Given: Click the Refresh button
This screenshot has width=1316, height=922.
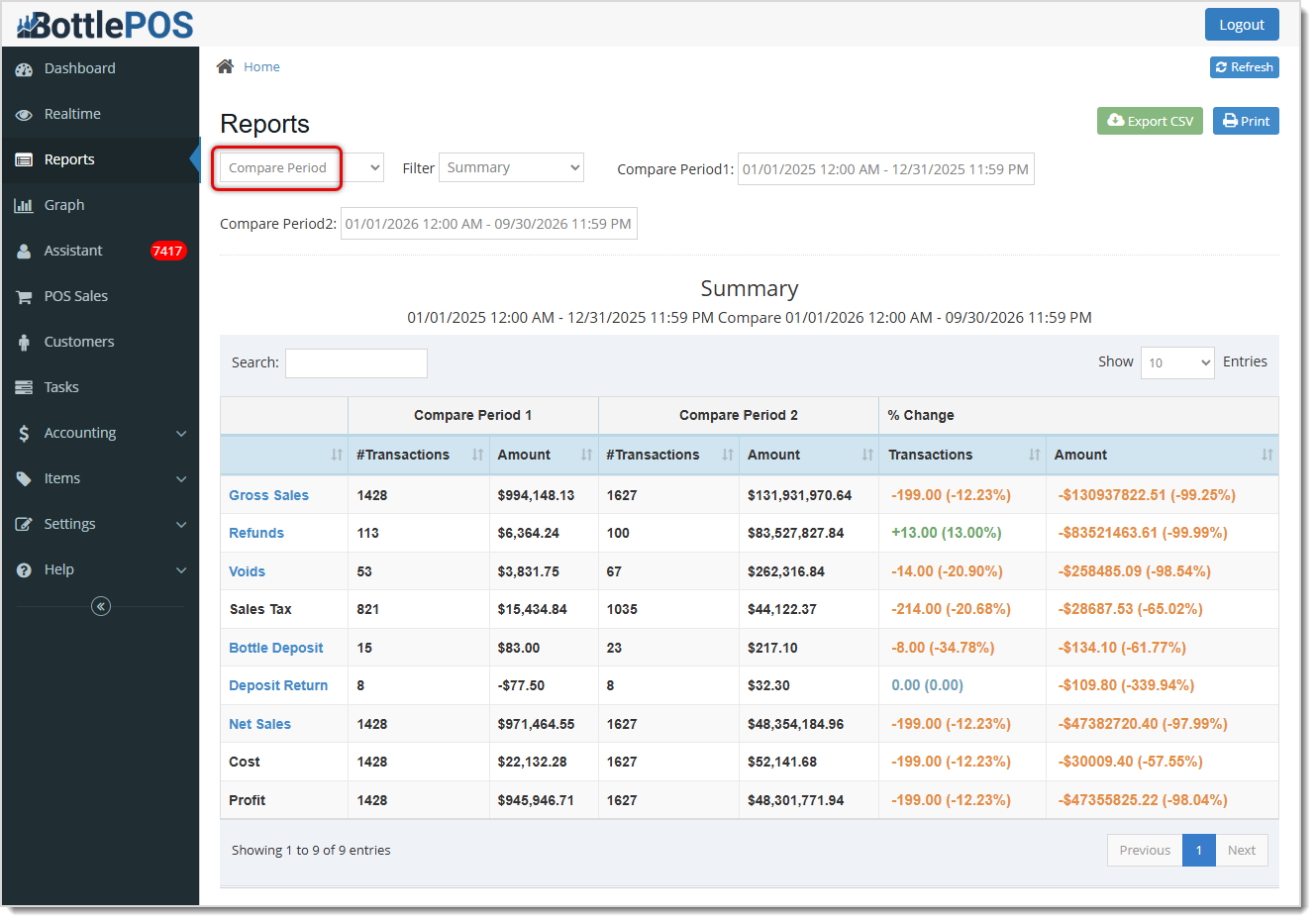Looking at the screenshot, I should pos(1245,67).
